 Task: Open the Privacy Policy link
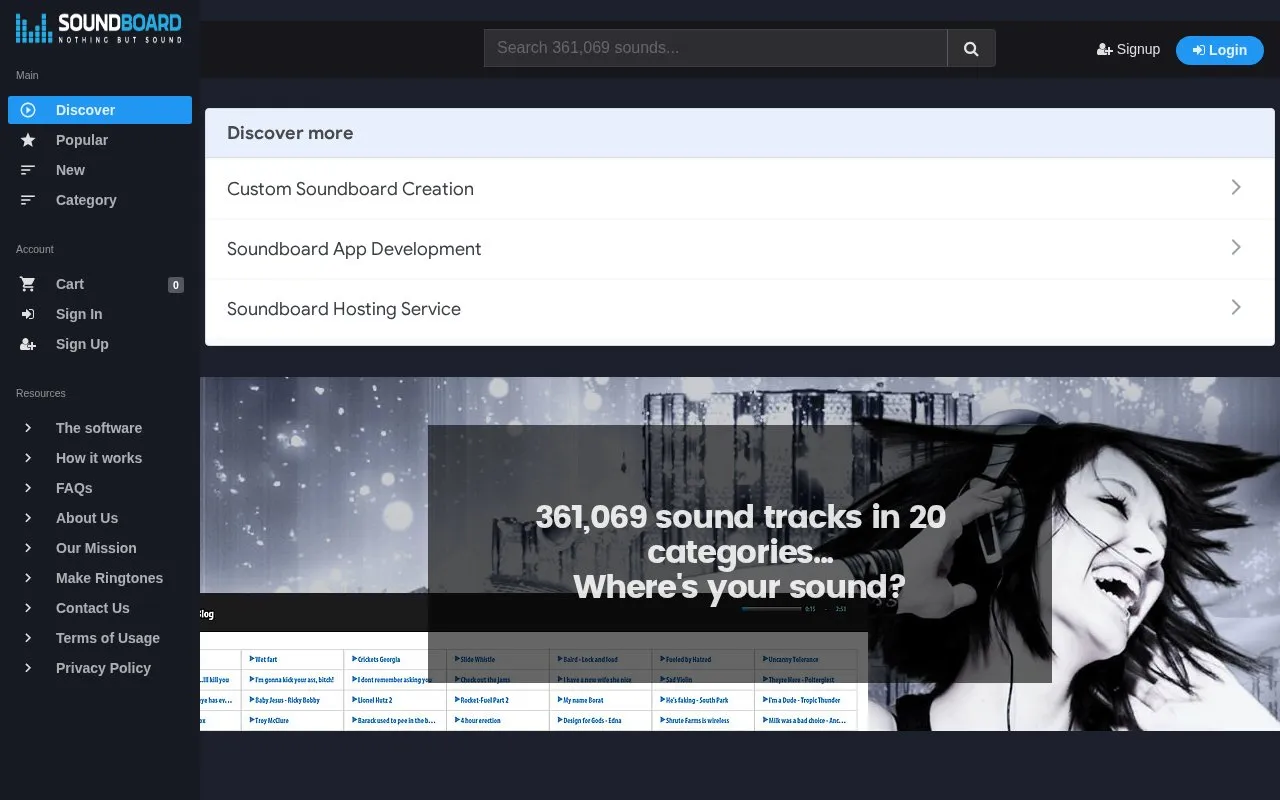tap(103, 668)
